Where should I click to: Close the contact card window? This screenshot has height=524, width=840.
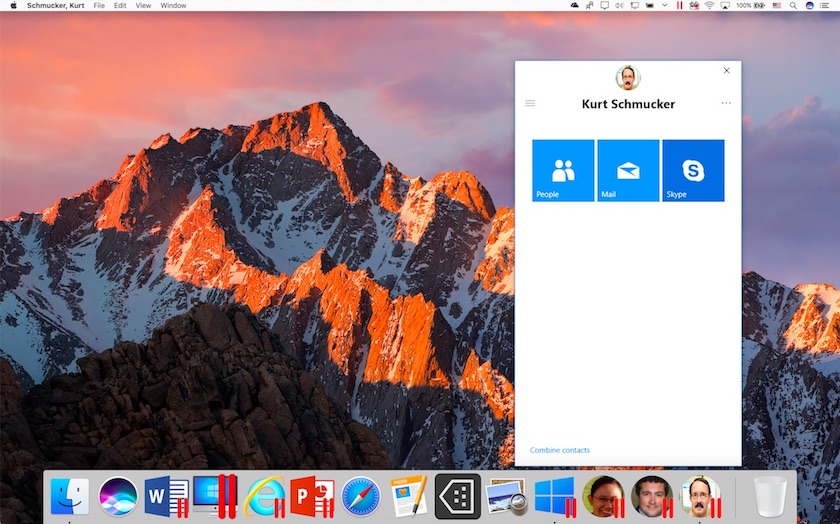pyautogui.click(x=726, y=70)
